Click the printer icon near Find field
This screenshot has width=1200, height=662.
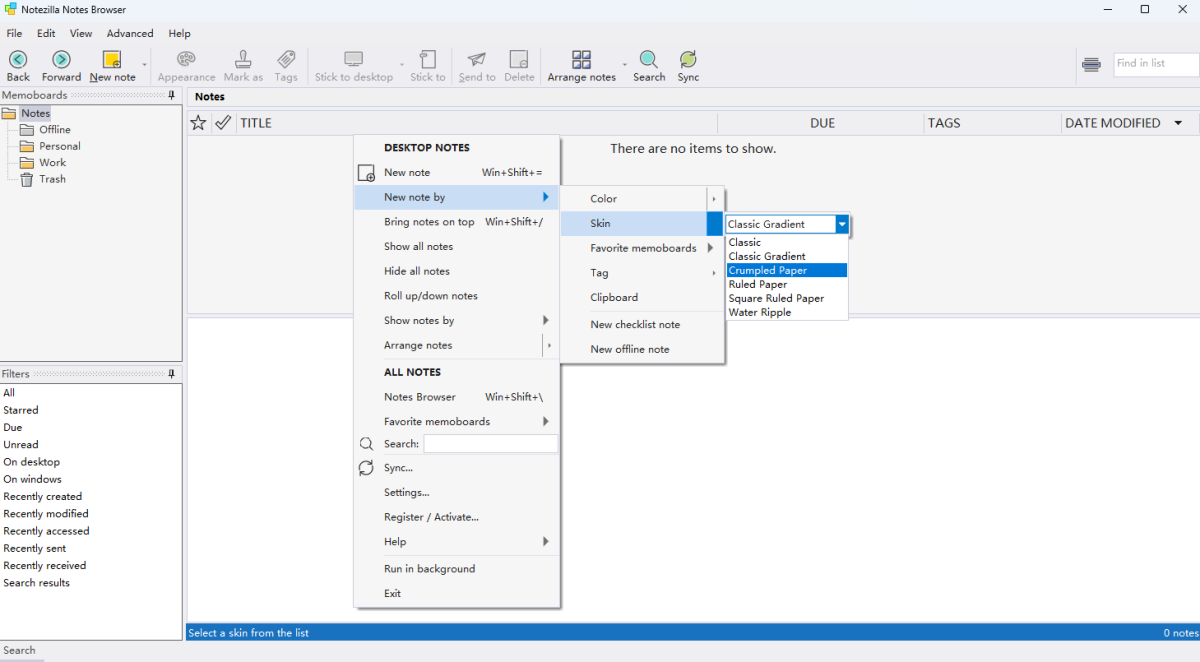[x=1091, y=65]
